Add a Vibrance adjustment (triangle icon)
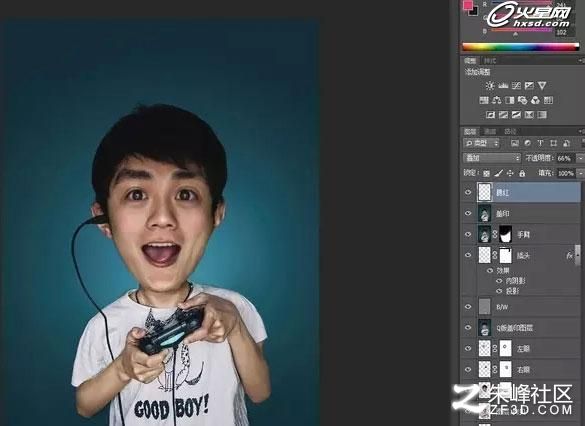The height and width of the screenshot is (426, 585). click(542, 86)
